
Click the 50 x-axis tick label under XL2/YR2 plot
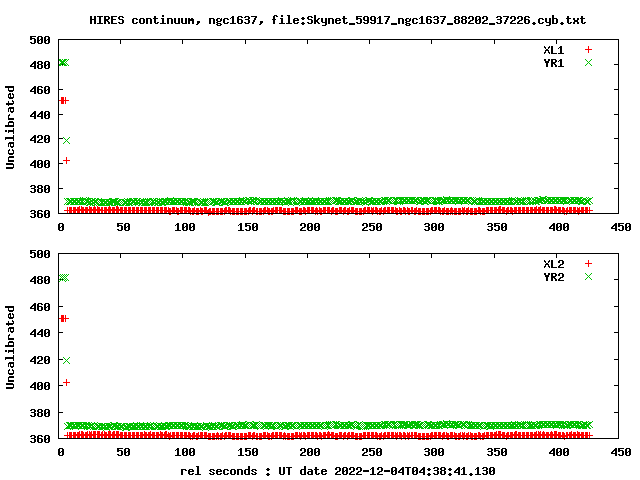point(123,453)
